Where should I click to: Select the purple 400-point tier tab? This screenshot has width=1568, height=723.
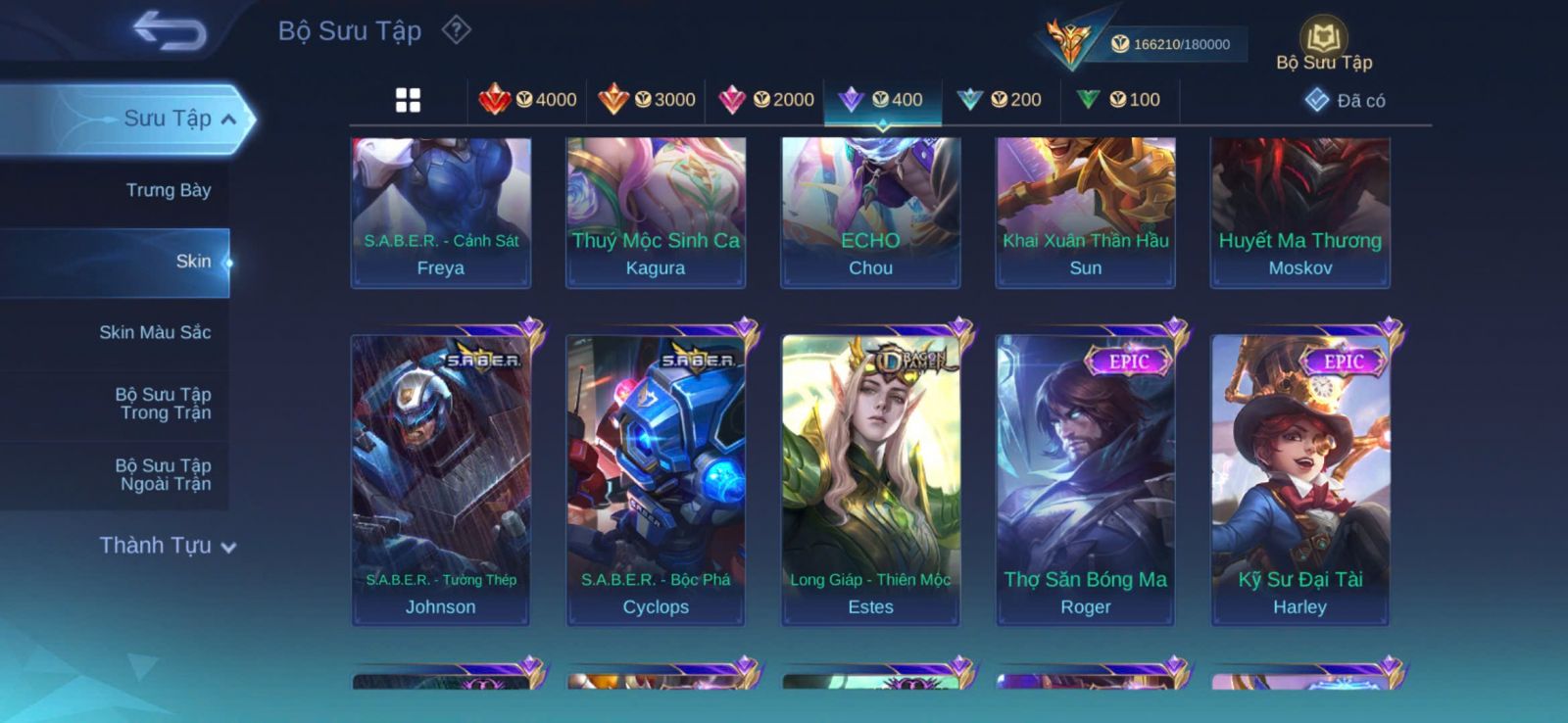point(883,100)
